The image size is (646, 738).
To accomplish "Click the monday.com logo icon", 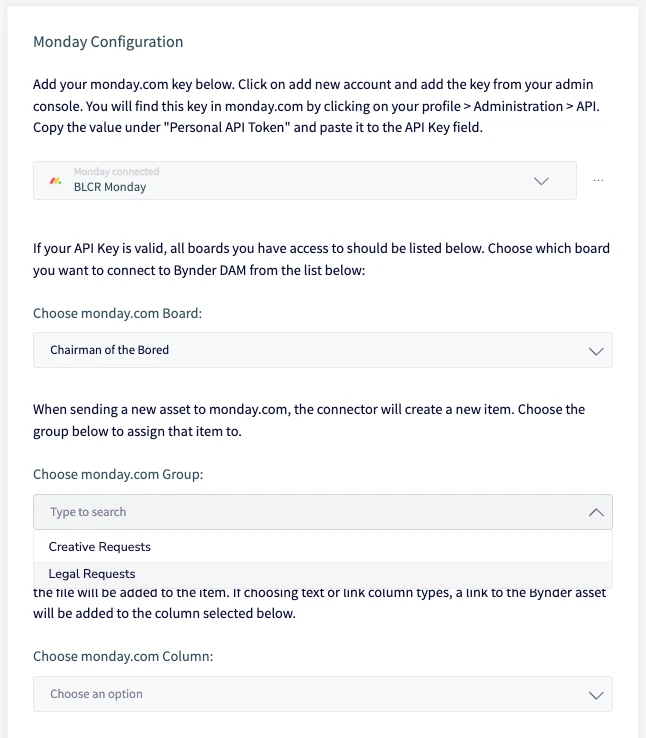I will click(x=56, y=181).
